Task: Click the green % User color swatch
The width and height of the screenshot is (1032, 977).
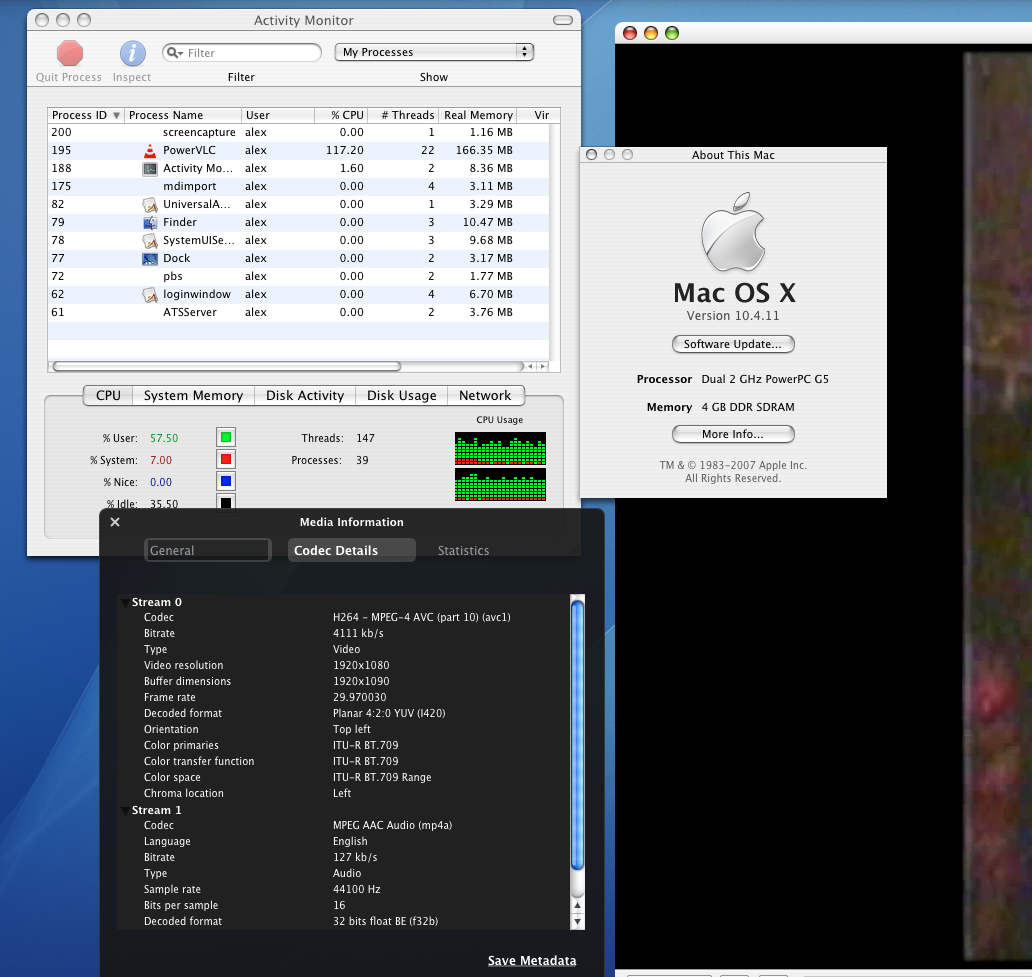Action: click(226, 437)
